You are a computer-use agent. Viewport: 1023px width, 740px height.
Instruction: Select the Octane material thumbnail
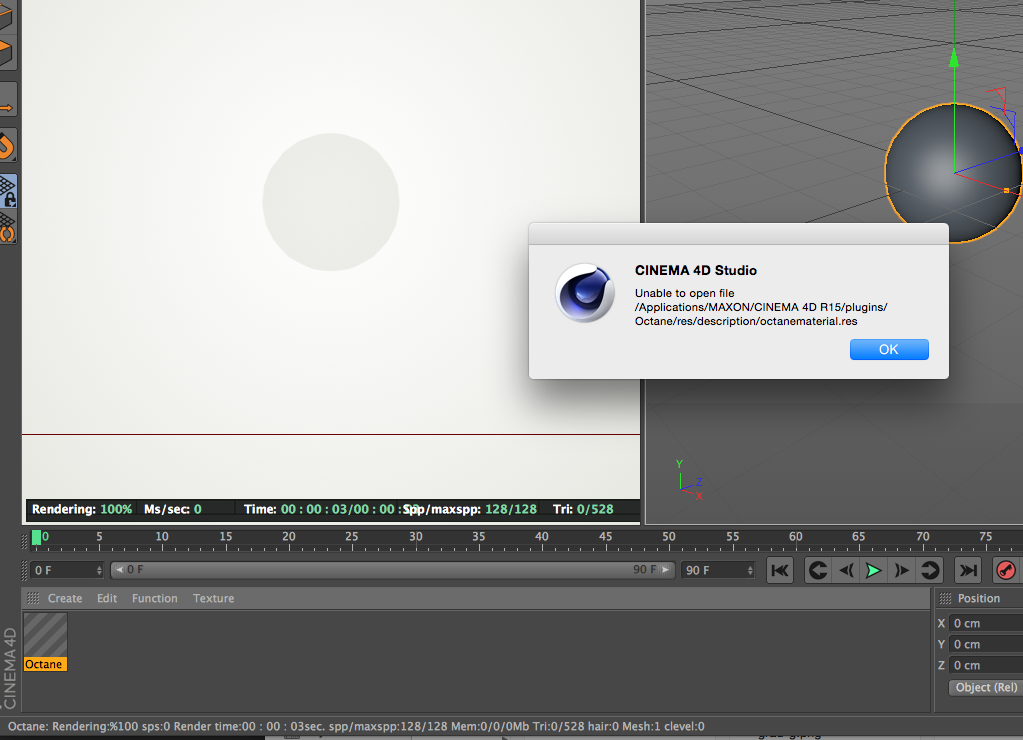[x=45, y=635]
